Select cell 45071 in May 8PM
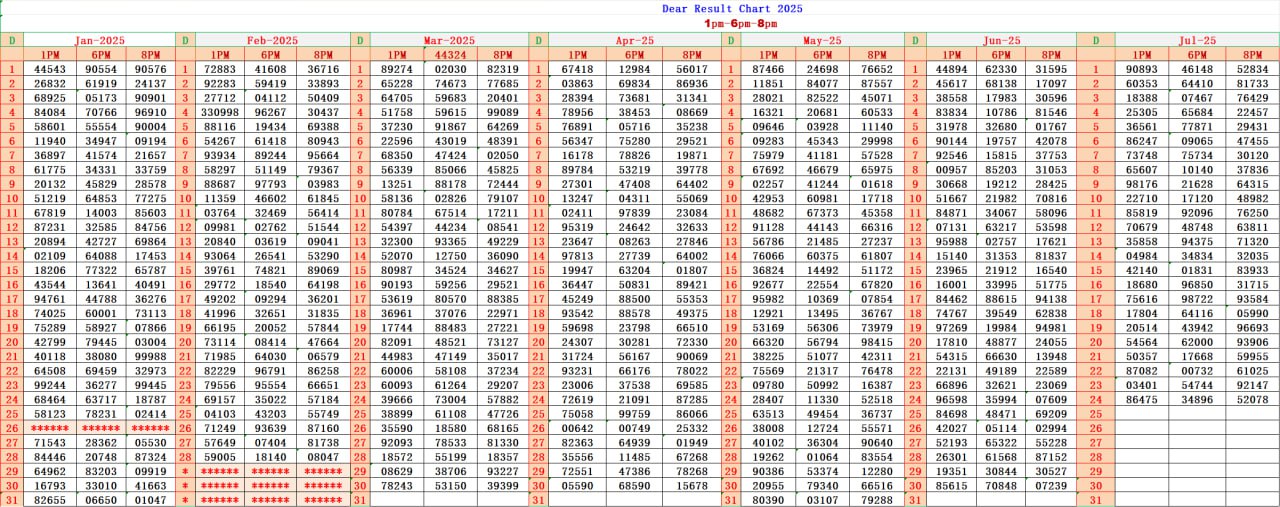Screen dimensions: 1280x507 point(877,98)
